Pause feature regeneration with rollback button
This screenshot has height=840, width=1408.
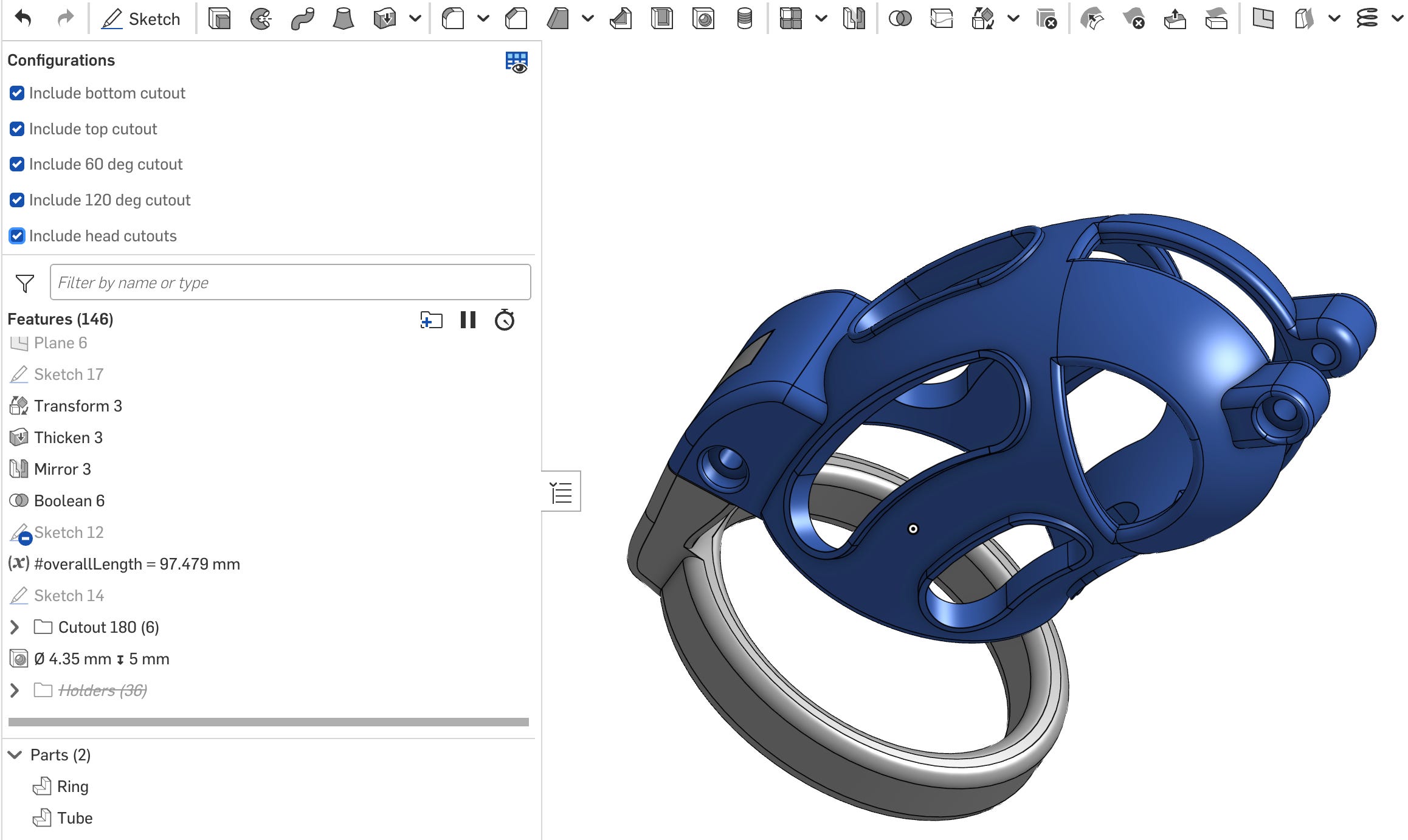pyautogui.click(x=468, y=320)
